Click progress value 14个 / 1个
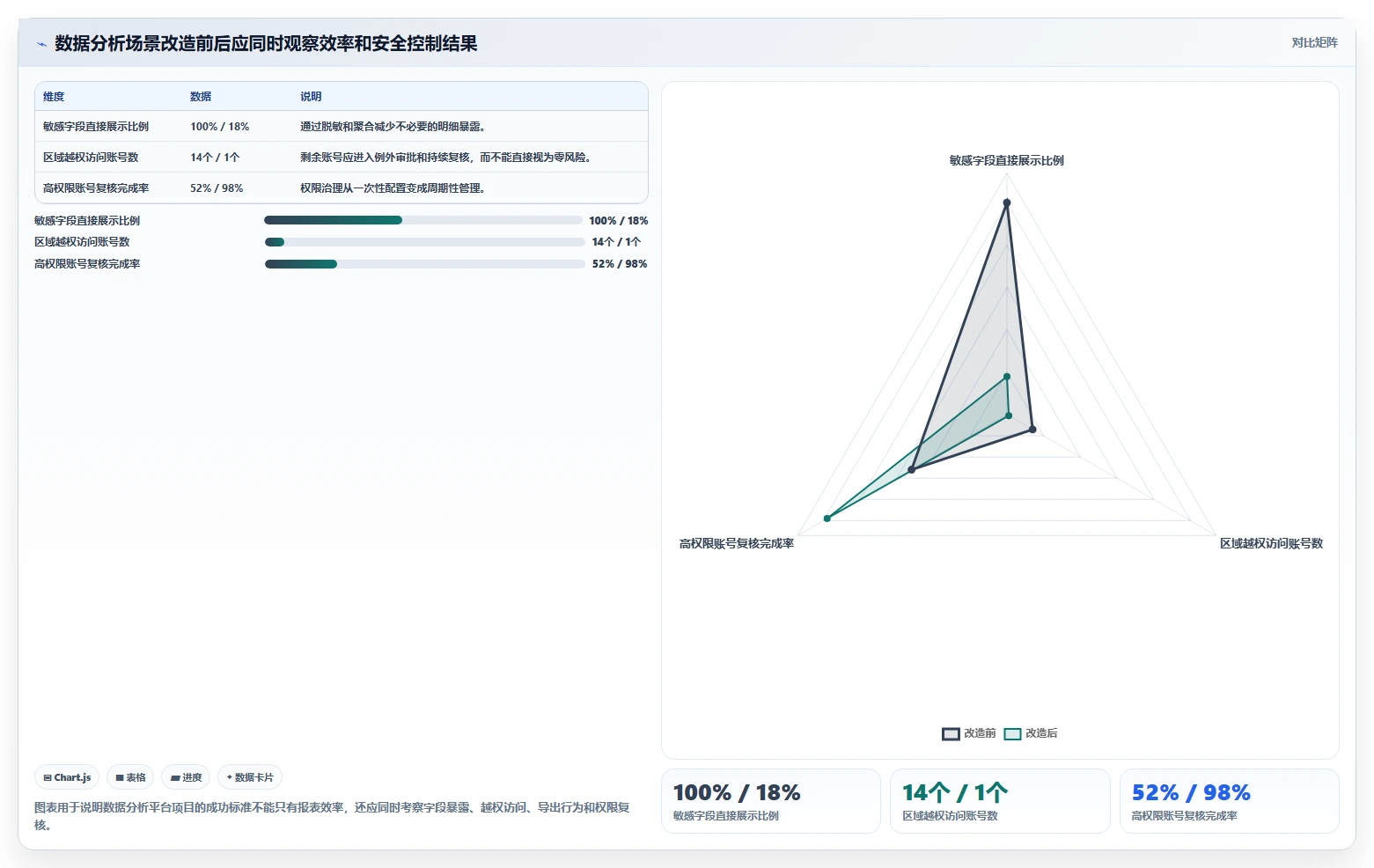 click(616, 242)
